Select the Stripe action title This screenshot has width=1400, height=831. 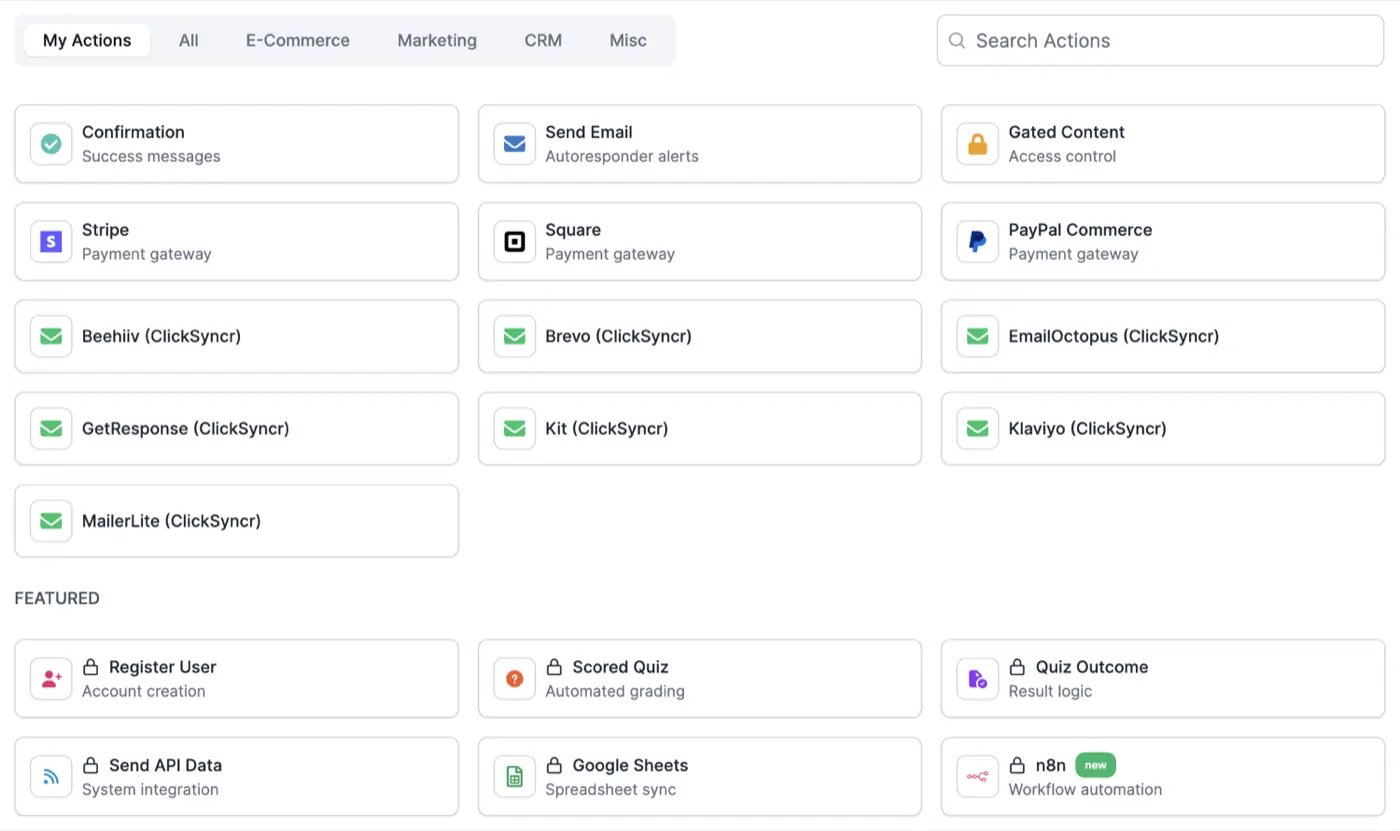click(105, 230)
